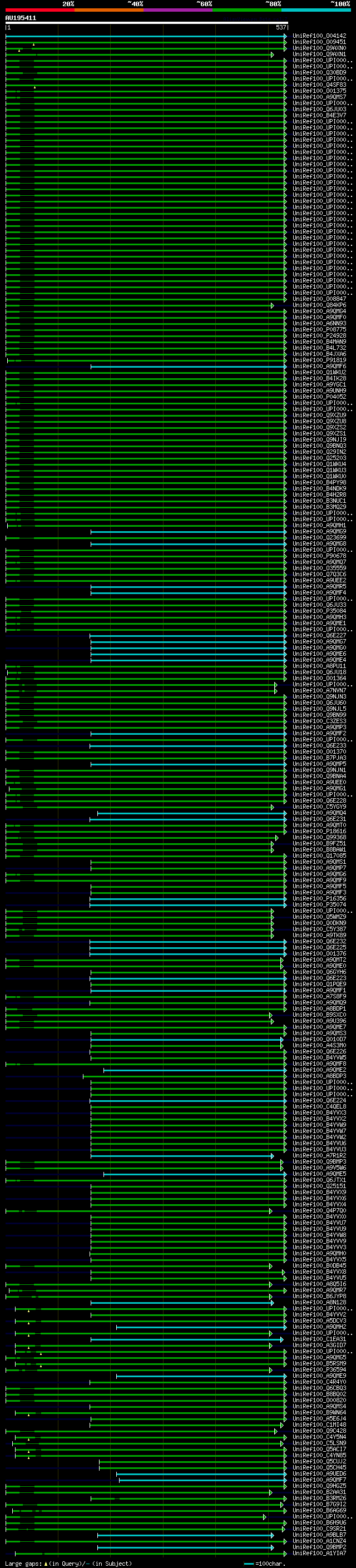Click hit UniRef100_Q4SF83
This screenshot has width=356, height=1568.
[319, 85]
